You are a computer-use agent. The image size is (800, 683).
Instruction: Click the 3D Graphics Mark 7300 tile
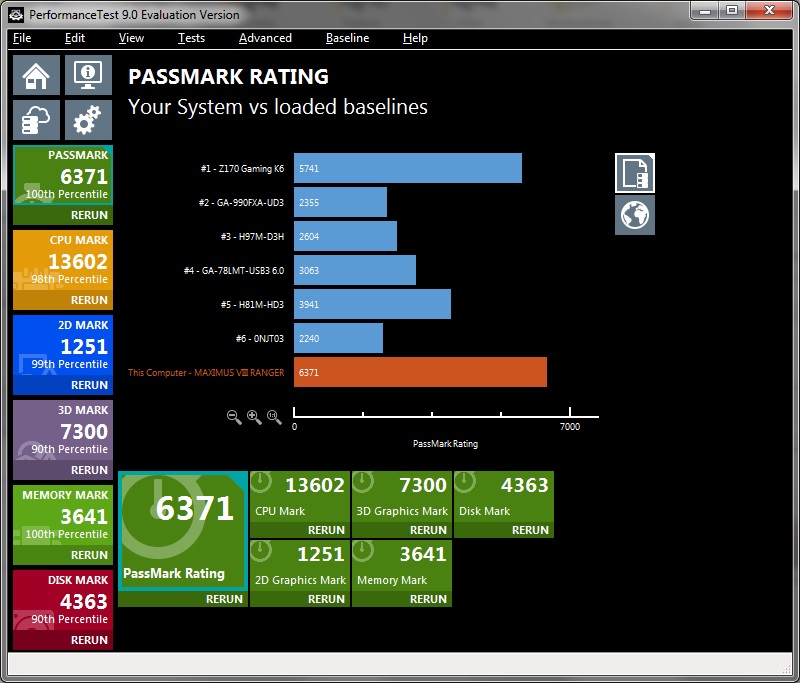coord(402,496)
